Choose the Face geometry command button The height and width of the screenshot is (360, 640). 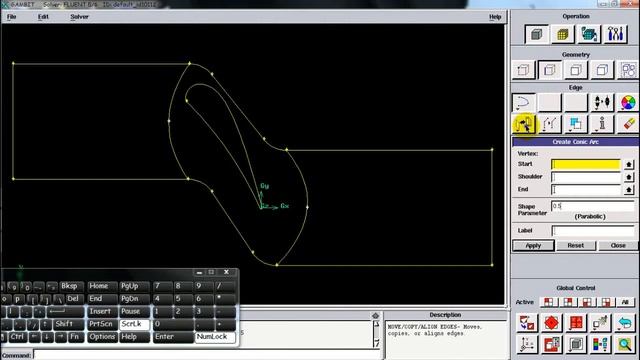click(x=576, y=70)
